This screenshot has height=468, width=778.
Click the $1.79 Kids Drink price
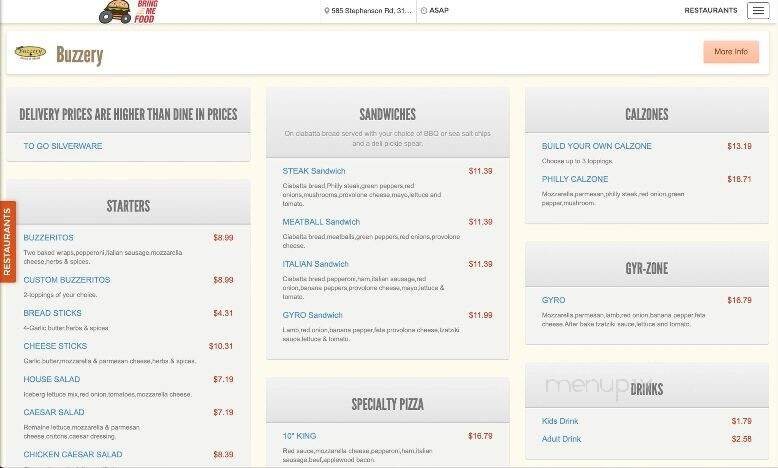(741, 421)
